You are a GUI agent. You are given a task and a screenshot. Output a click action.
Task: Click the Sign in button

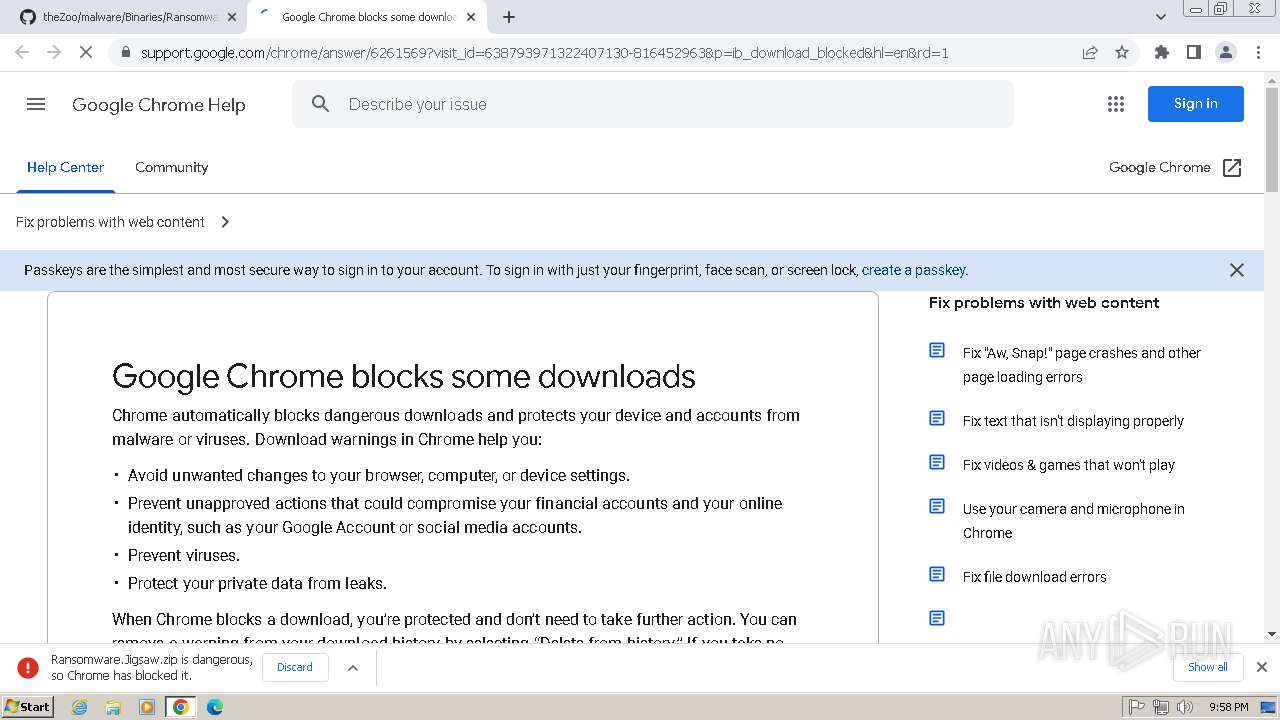pyautogui.click(x=1196, y=104)
